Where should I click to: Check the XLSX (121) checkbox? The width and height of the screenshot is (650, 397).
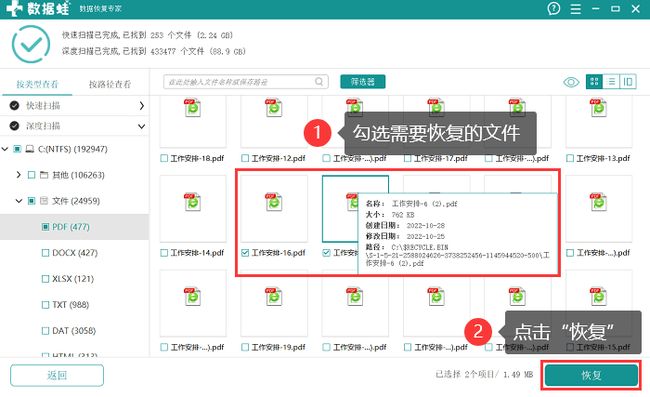coord(46,279)
